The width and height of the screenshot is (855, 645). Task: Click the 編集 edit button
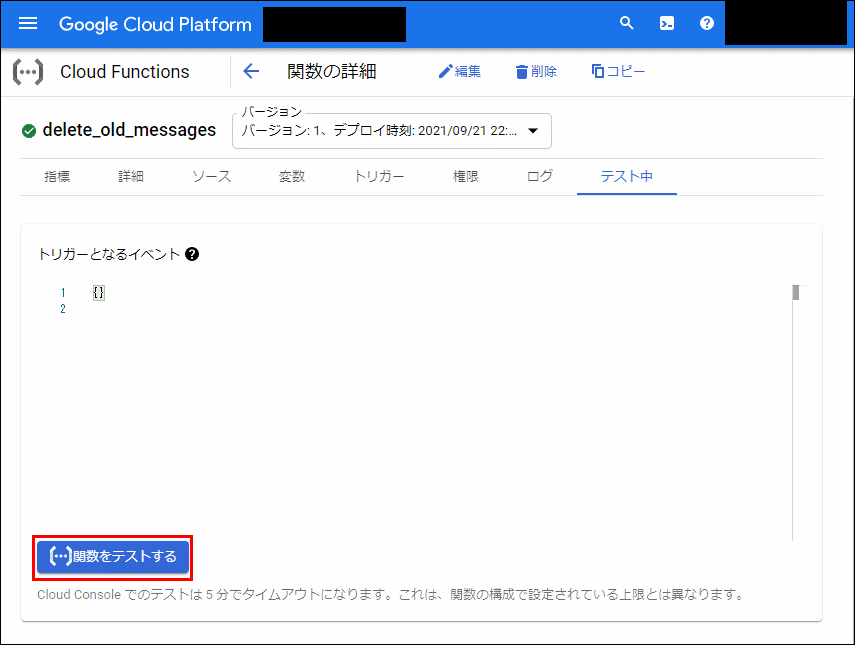click(x=459, y=71)
